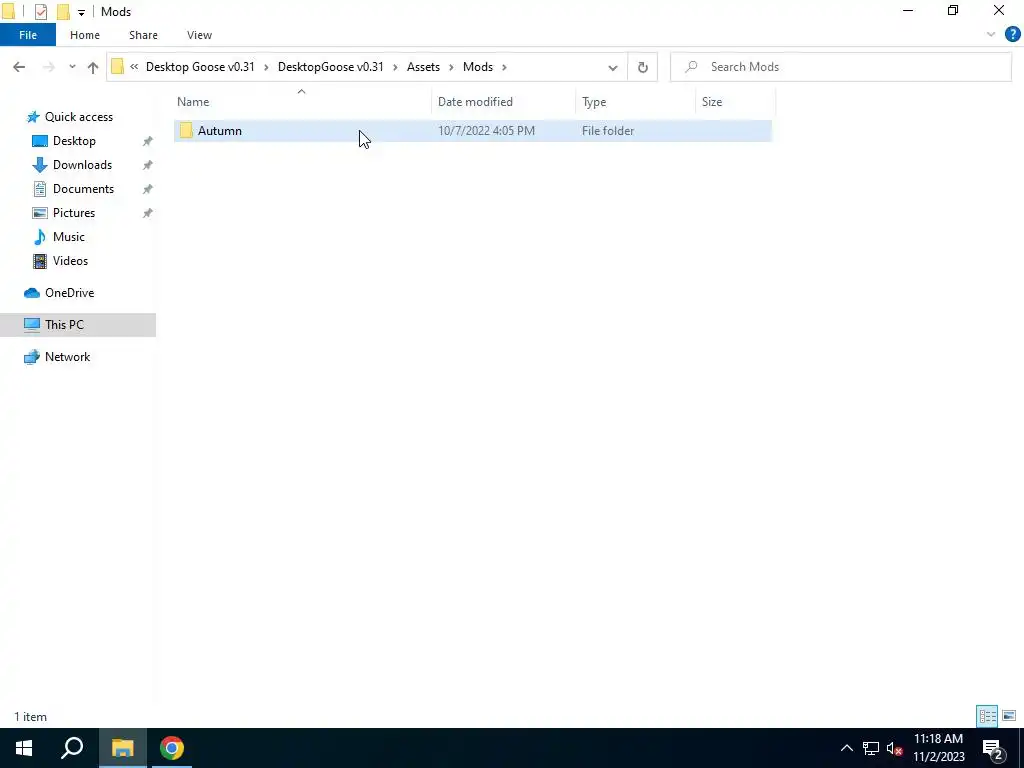Open Pictures in the navigation pane
This screenshot has width=1024, height=768.
(74, 213)
